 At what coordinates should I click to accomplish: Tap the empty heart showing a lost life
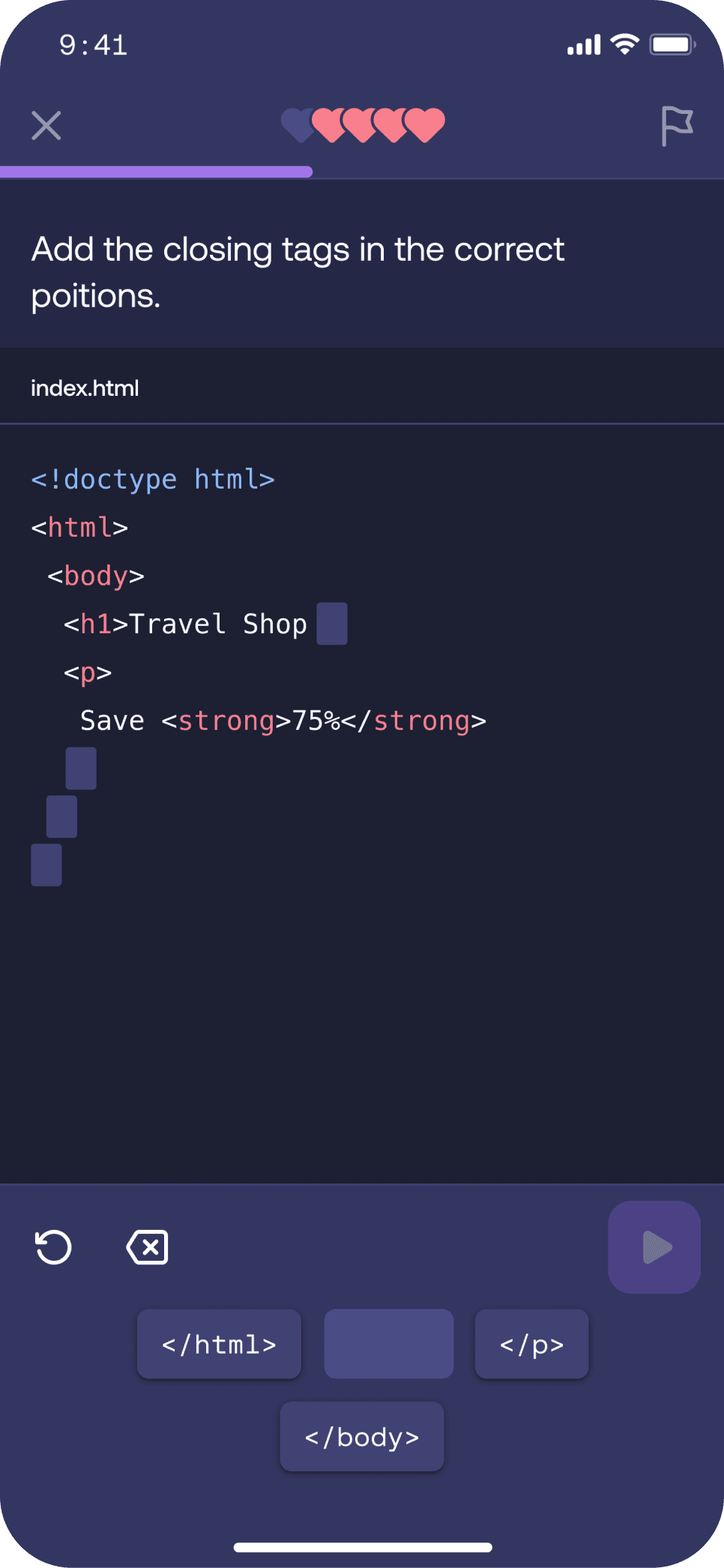[299, 124]
